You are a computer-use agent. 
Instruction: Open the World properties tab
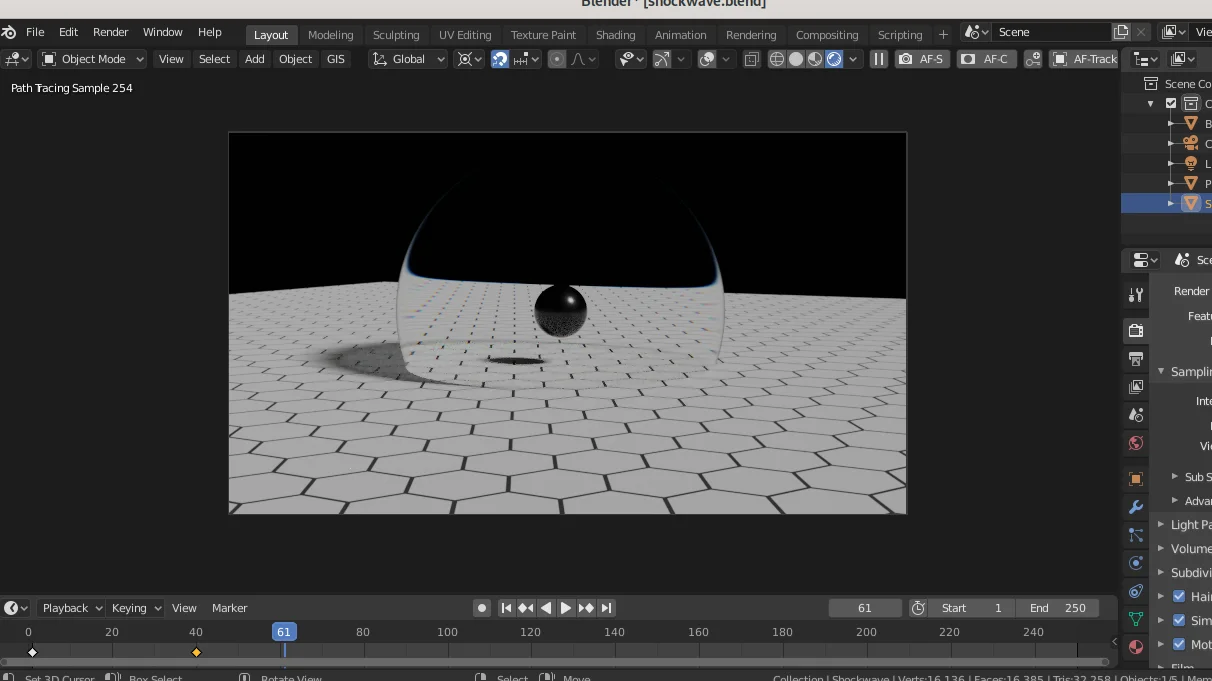point(1135,443)
